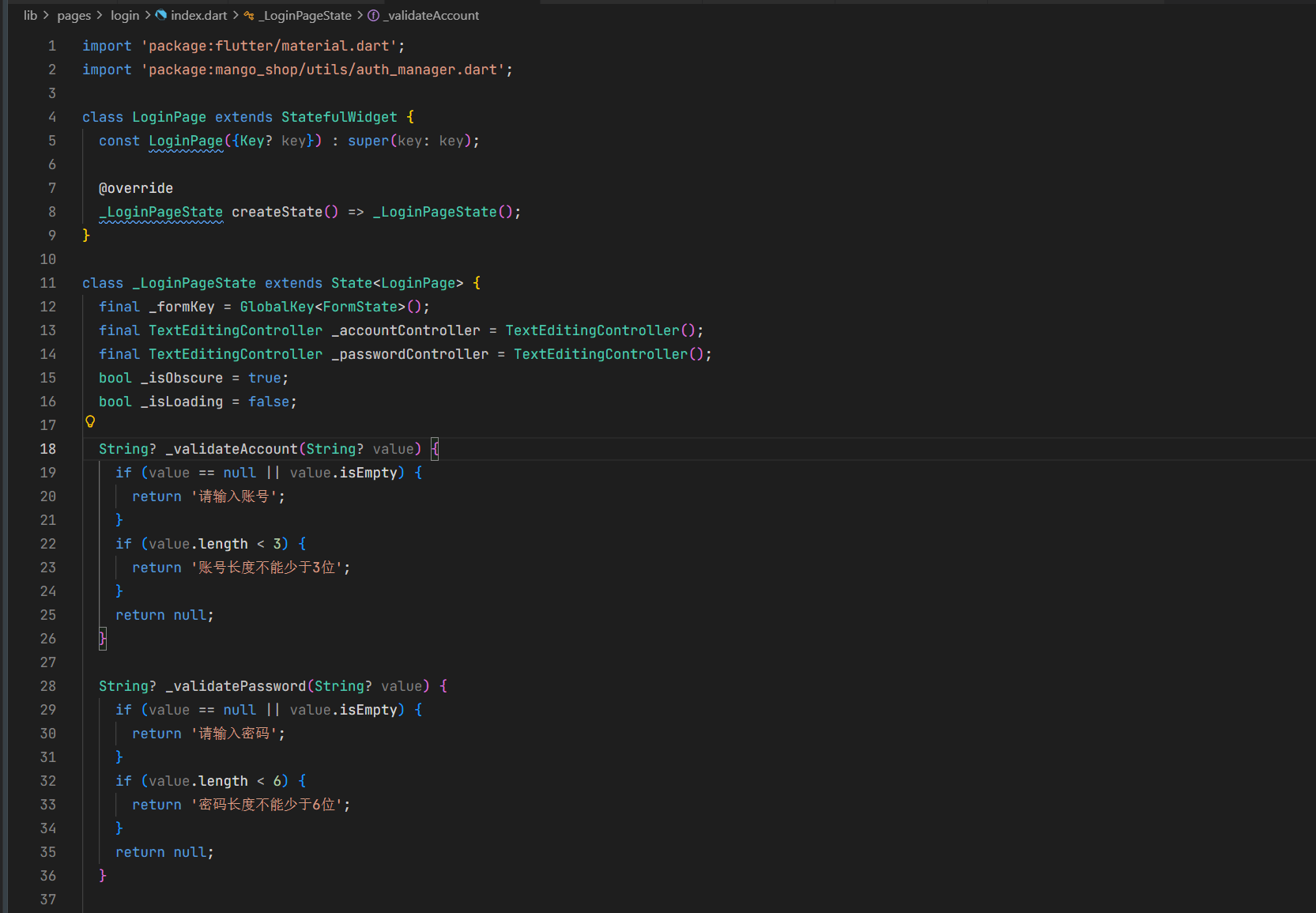Click the _validatePassword method name on line 28
The image size is (1316, 913).
pos(236,686)
